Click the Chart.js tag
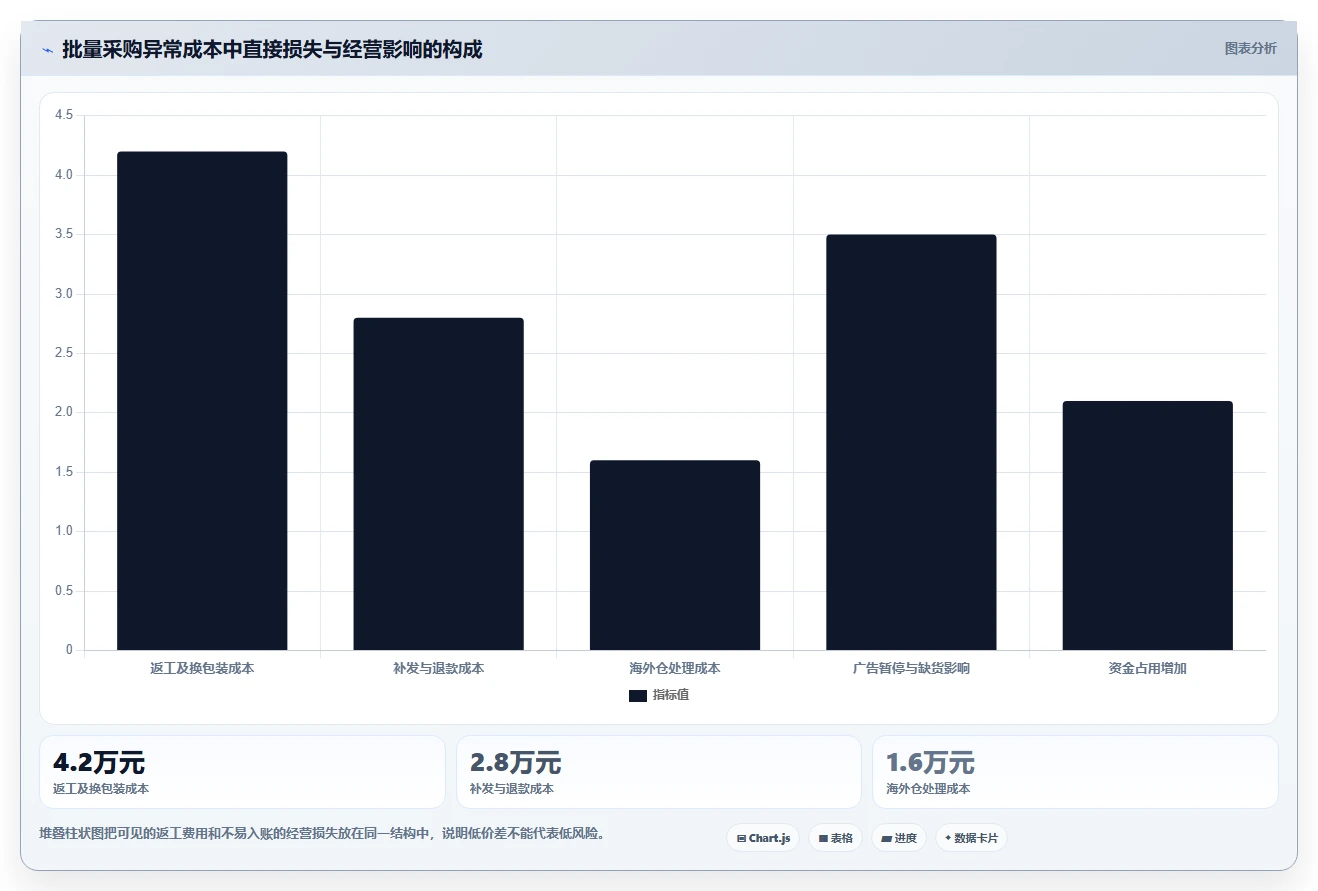Screen dimensions: 1318x891 [x=763, y=838]
